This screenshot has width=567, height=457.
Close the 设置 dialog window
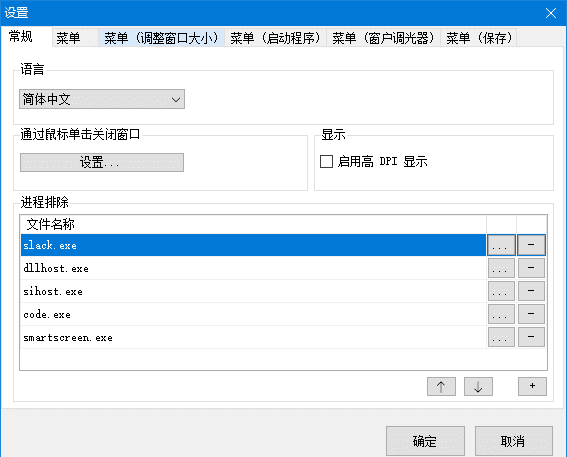click(551, 13)
